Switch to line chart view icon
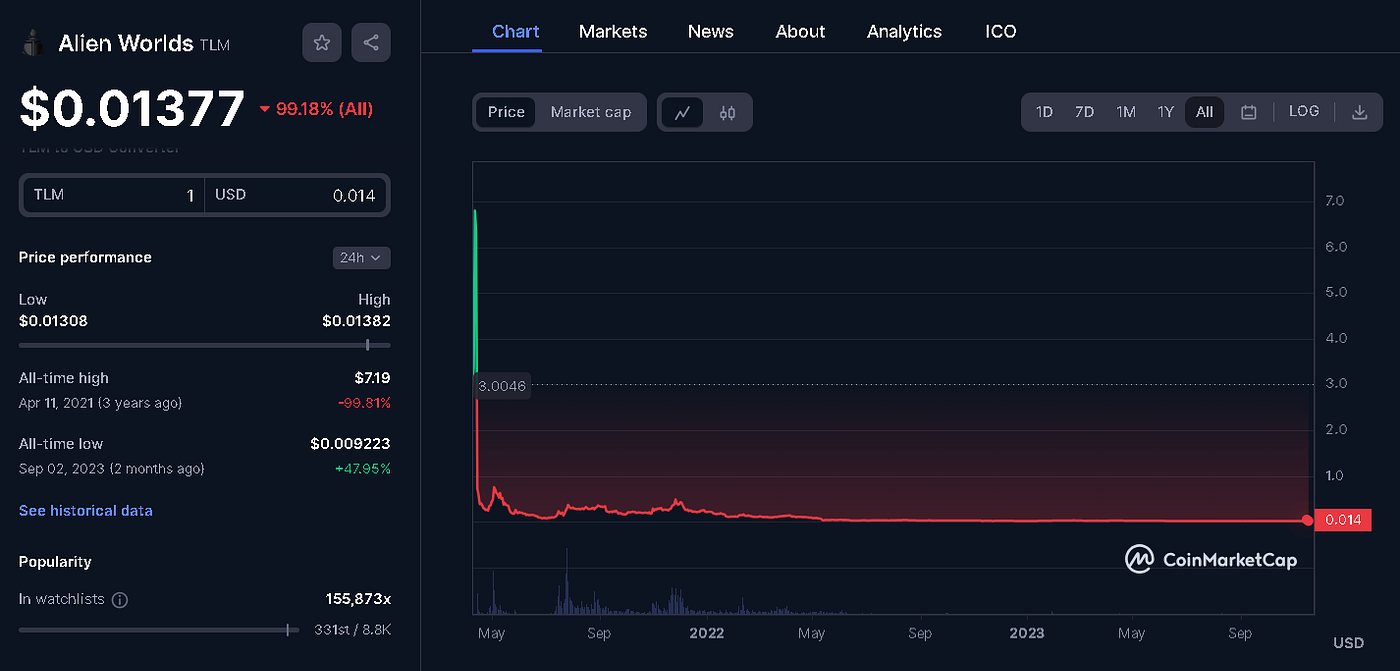 point(682,112)
